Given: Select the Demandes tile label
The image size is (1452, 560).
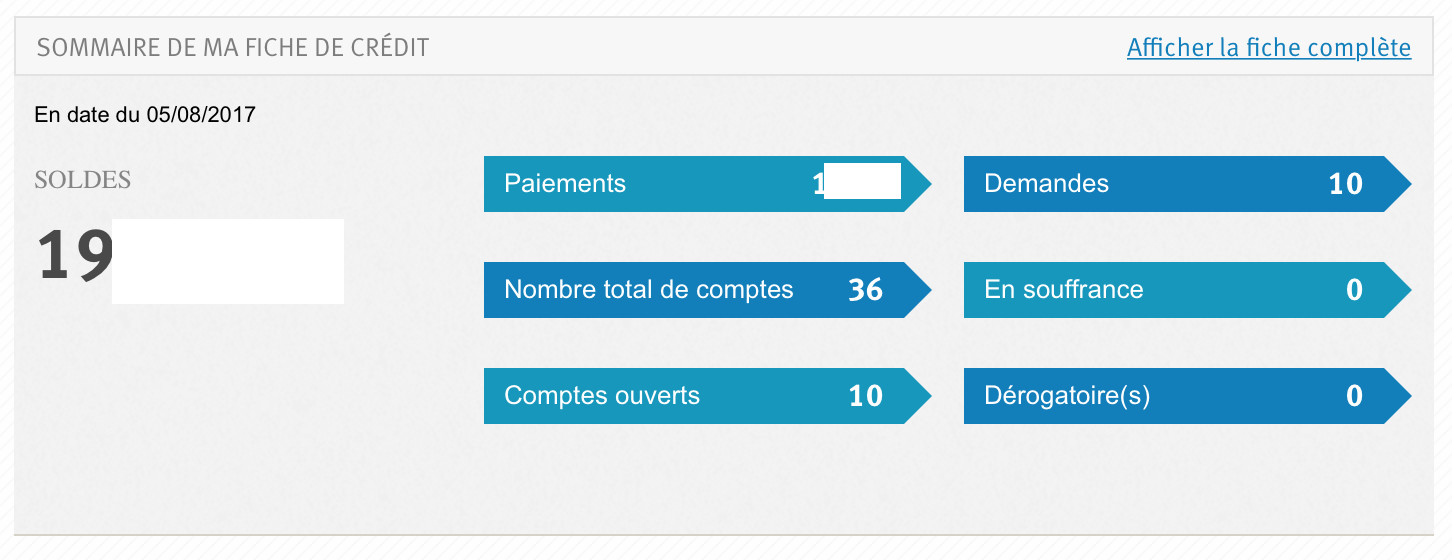Looking at the screenshot, I should click(x=1046, y=184).
